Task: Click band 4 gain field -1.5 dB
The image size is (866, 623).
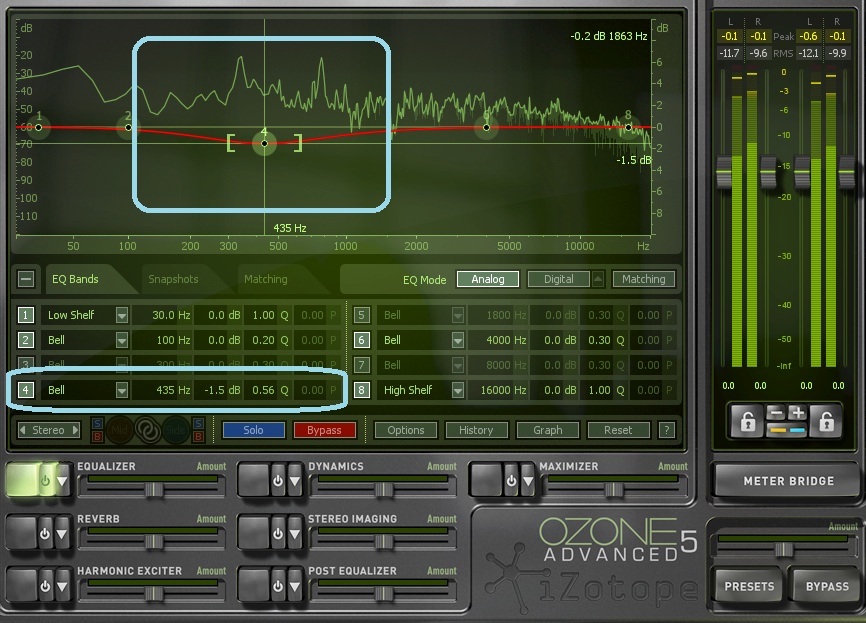Action: [x=219, y=390]
